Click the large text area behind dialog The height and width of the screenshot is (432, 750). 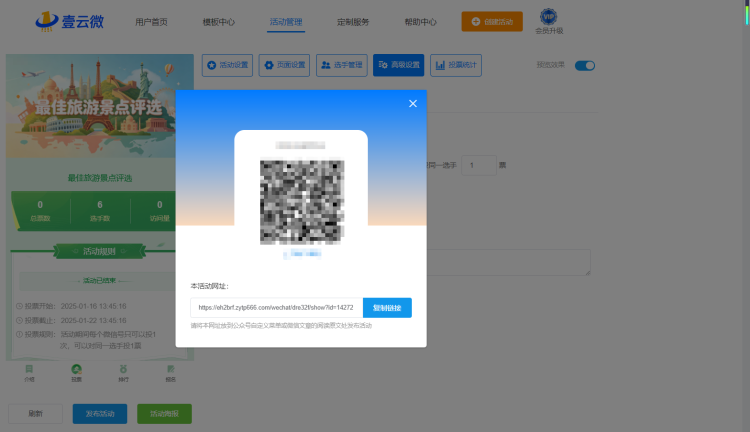click(508, 262)
